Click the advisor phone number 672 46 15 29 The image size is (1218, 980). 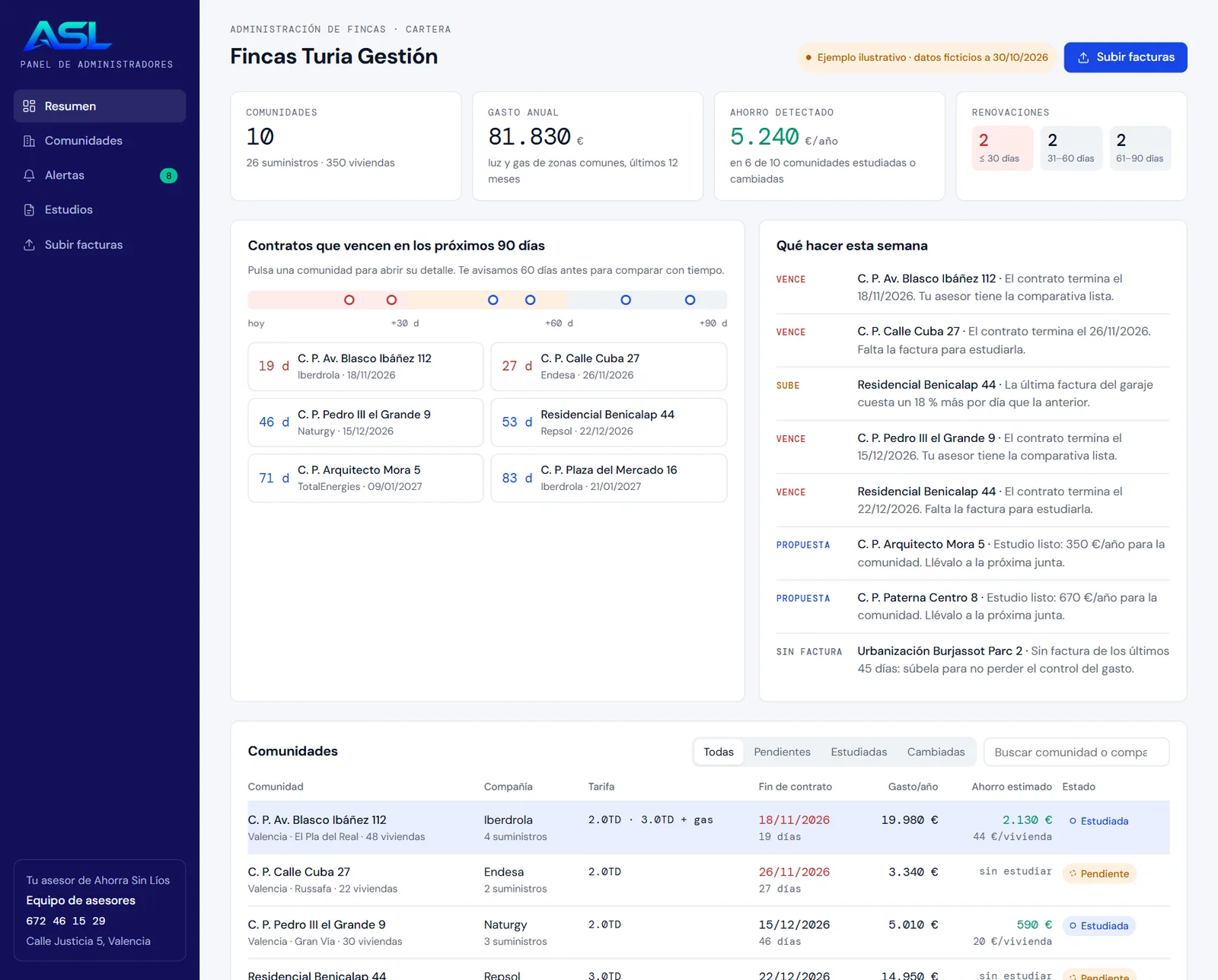coord(66,921)
